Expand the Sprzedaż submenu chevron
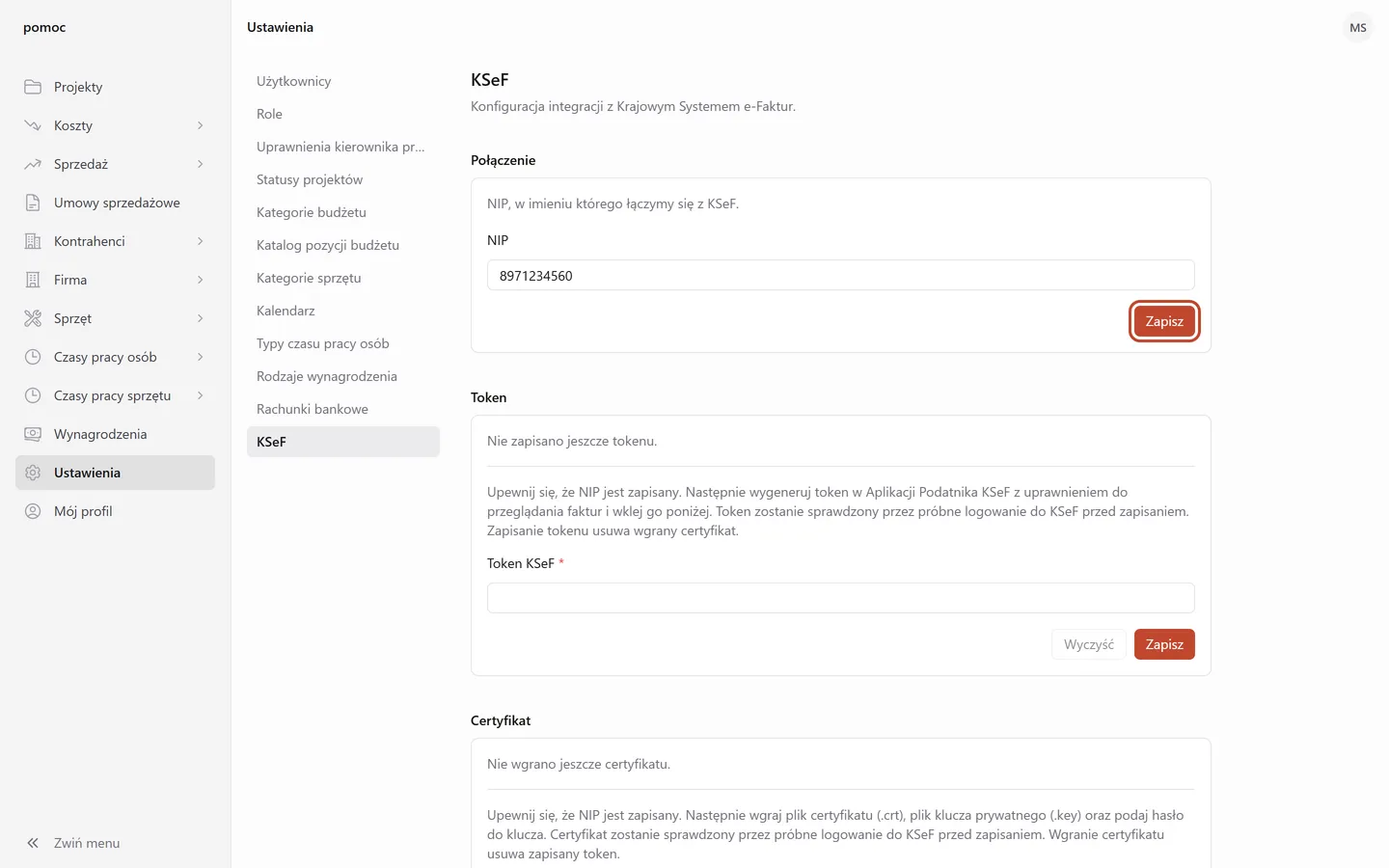This screenshot has width=1389, height=868. click(x=201, y=164)
